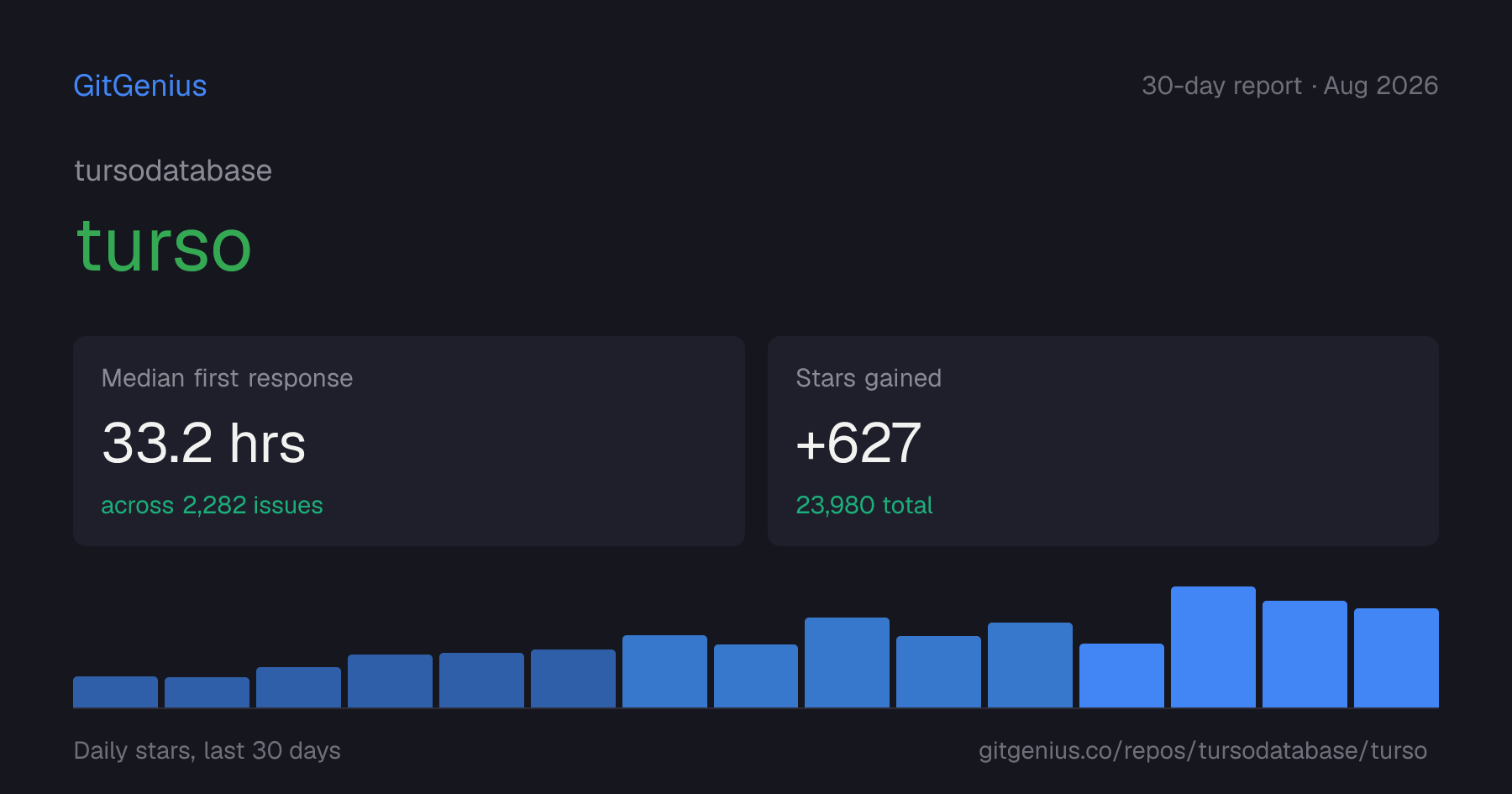Select the "30-day report · Aug 2026" text
The image size is (1512, 794).
1289,86
